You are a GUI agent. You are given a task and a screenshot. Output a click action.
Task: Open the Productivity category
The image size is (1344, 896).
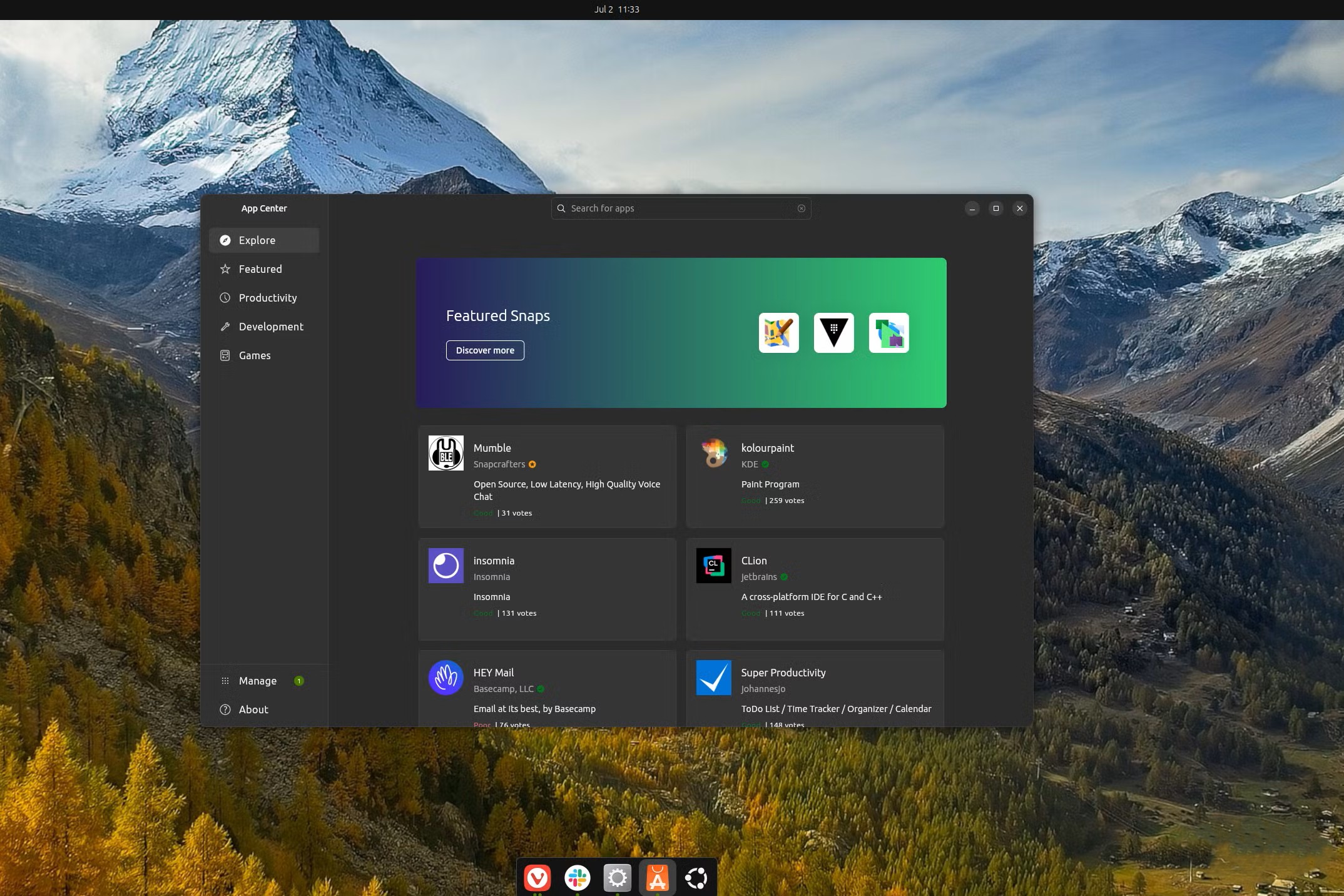coord(267,298)
